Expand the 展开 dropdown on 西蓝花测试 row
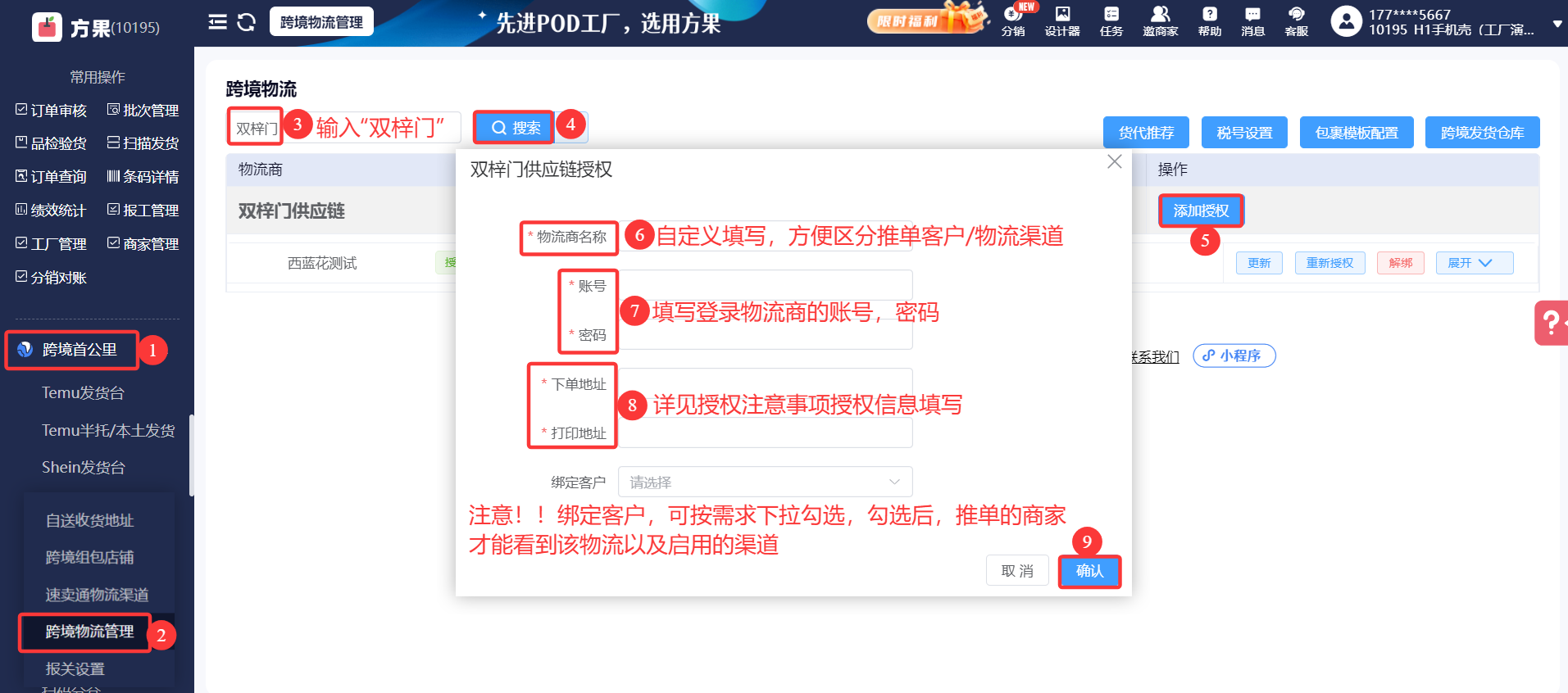 [1474, 263]
